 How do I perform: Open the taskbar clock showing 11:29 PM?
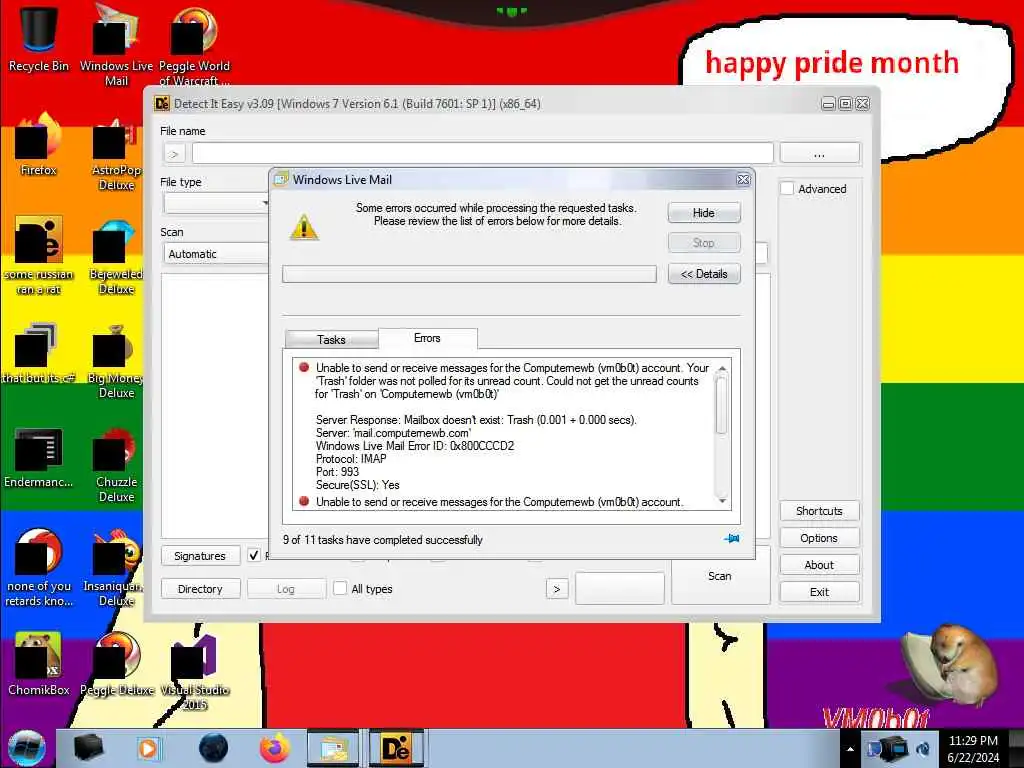(973, 748)
